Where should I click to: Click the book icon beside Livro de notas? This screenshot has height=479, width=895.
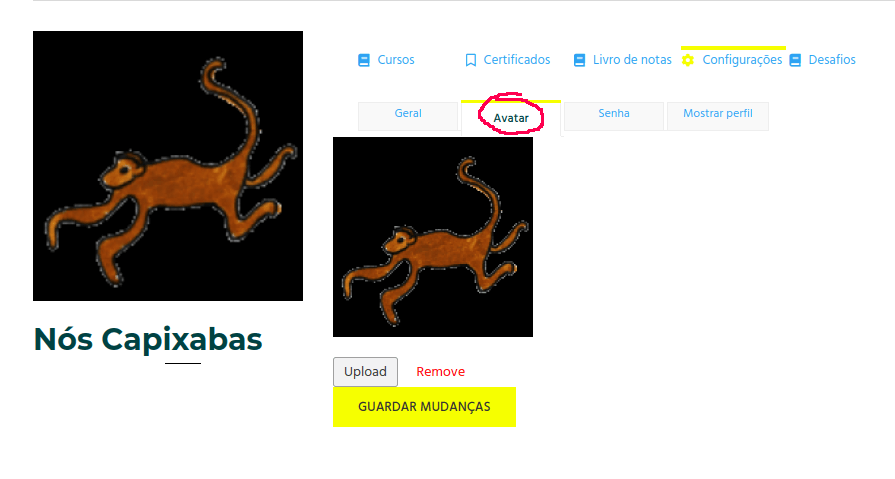click(579, 60)
